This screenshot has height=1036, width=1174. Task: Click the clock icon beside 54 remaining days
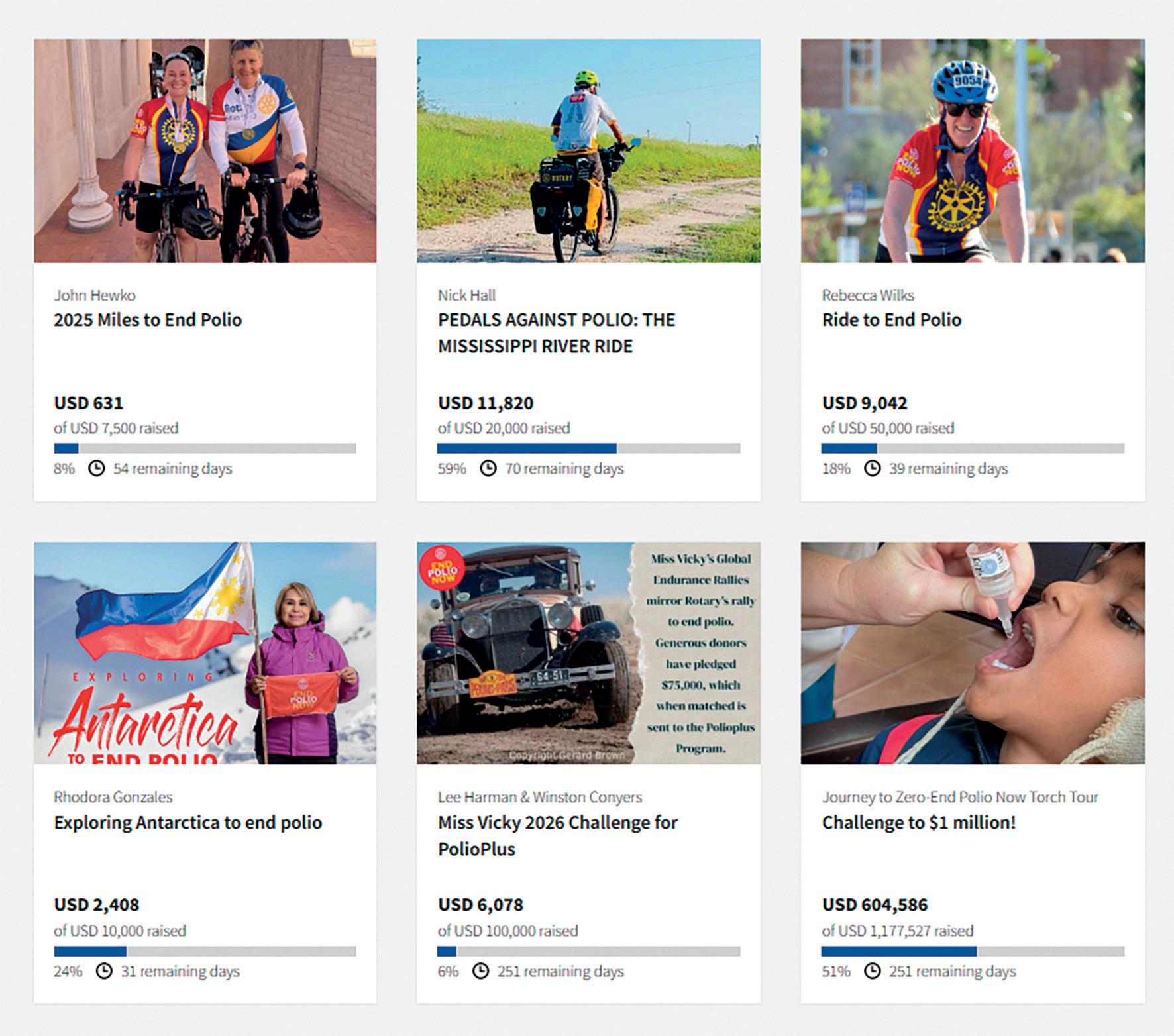click(97, 469)
